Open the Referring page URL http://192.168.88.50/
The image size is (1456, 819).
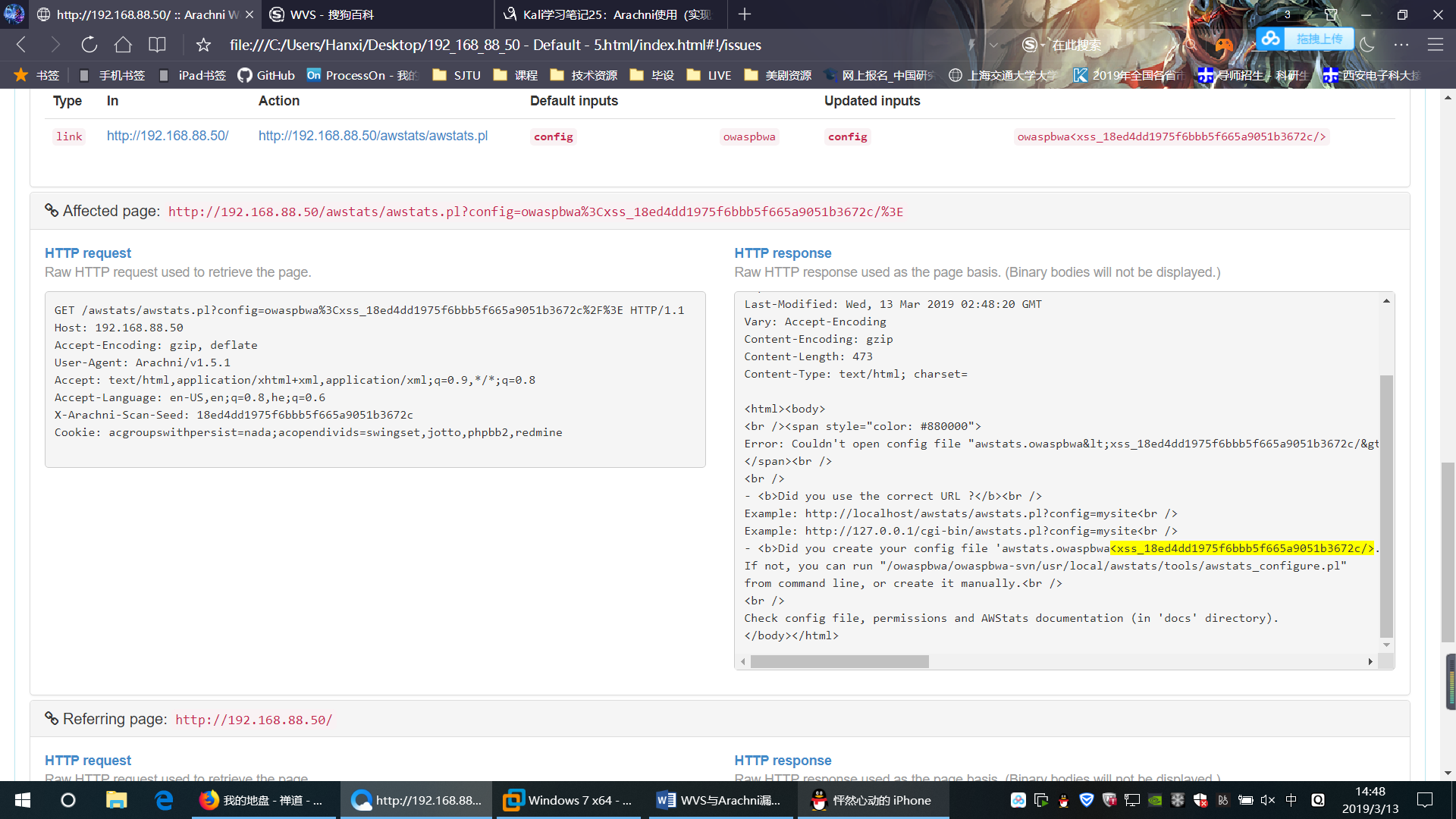(x=254, y=720)
